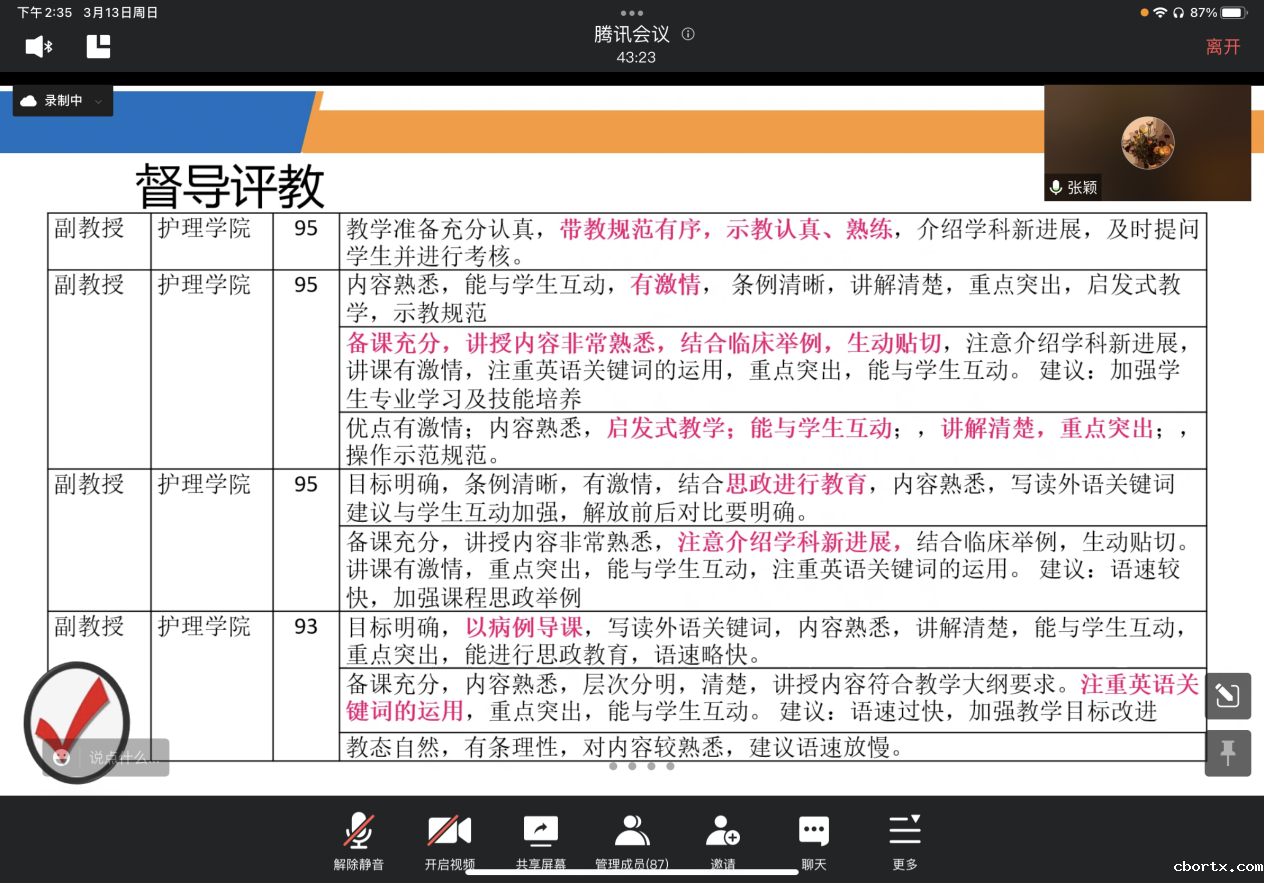Tap the 共享屏幕 share screen icon

[x=541, y=838]
